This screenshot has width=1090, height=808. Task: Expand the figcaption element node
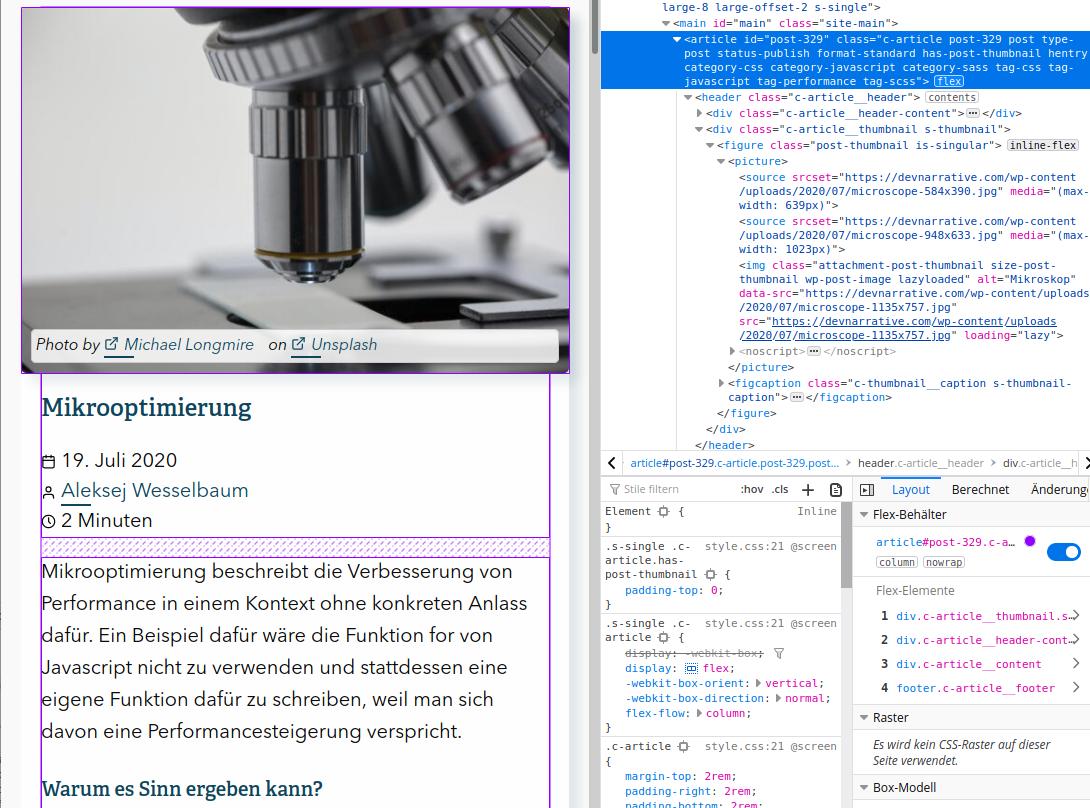pyautogui.click(x=722, y=383)
